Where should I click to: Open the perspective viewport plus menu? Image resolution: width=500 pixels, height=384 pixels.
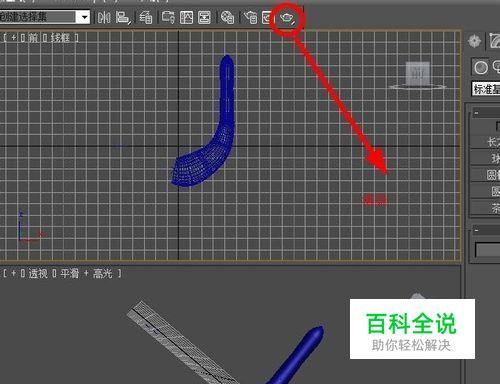(x=13, y=274)
